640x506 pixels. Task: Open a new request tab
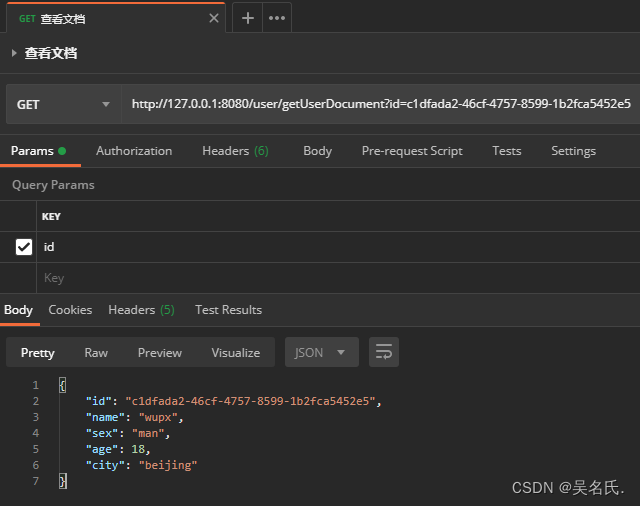(x=248, y=18)
